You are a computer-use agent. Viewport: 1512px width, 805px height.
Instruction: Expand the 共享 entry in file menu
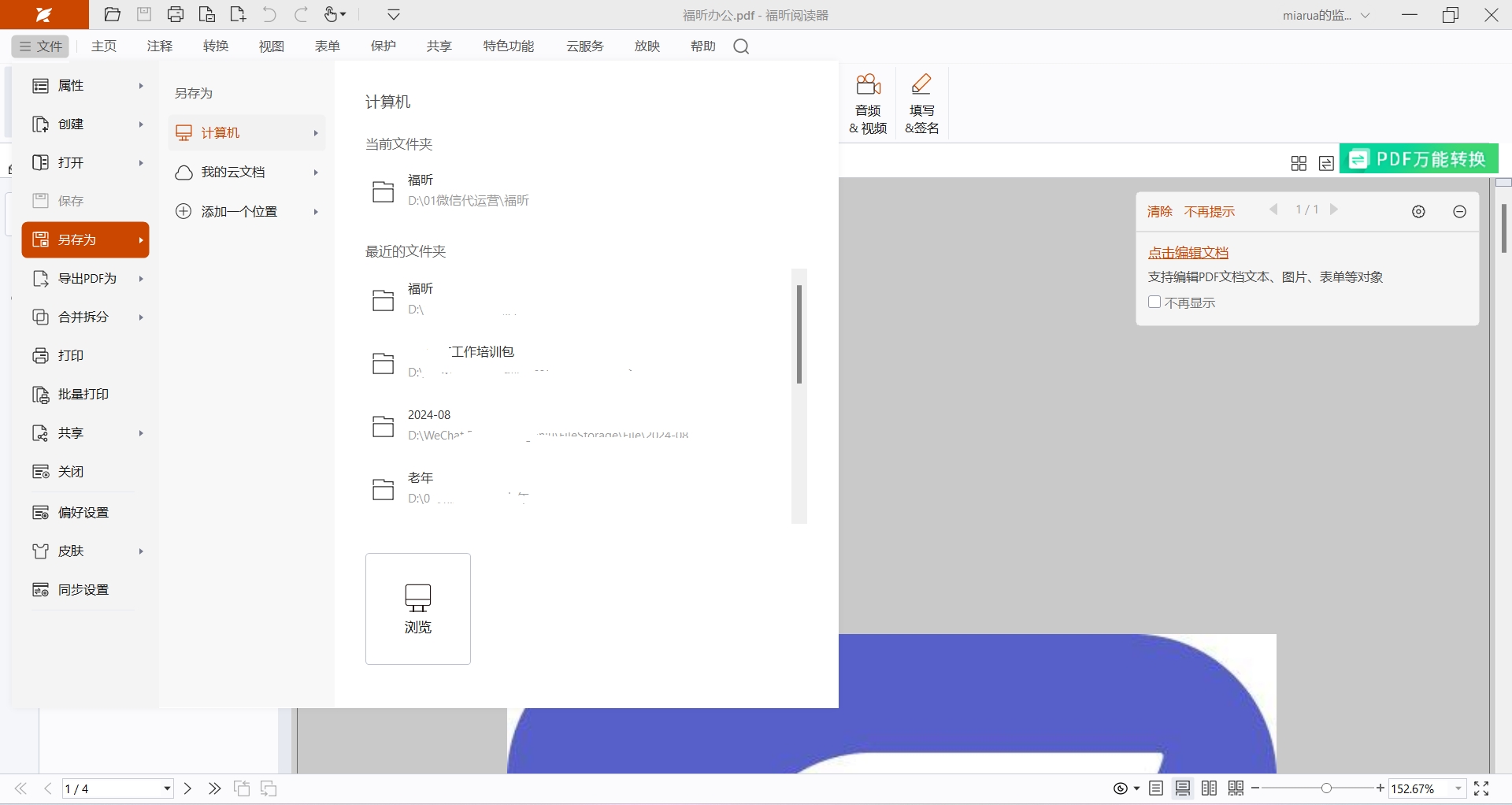point(86,432)
